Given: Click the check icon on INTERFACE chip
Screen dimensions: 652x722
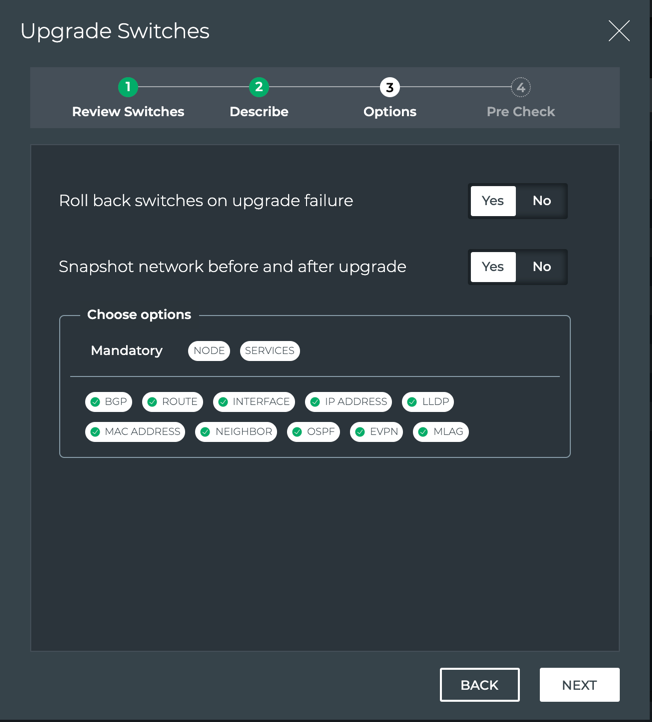Looking at the screenshot, I should pos(223,402).
